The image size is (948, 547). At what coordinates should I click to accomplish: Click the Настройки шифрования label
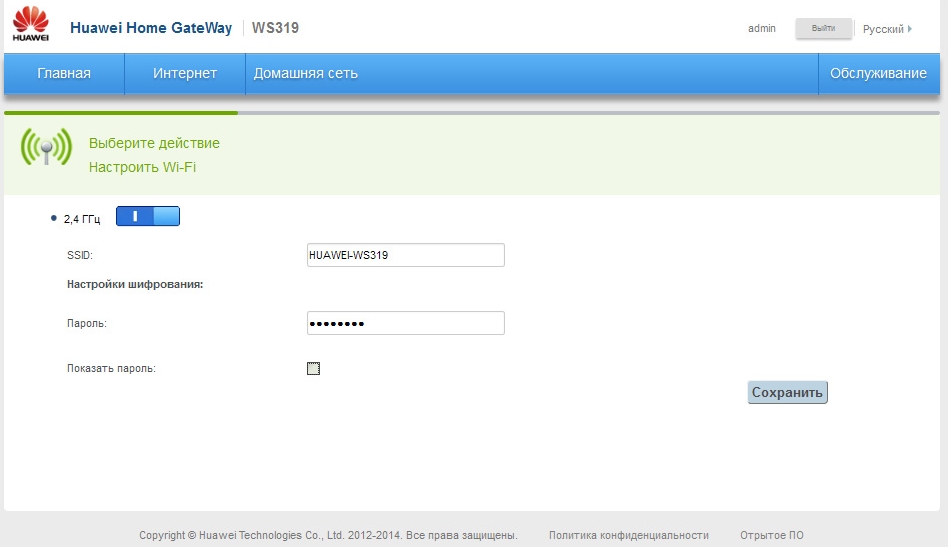click(135, 284)
